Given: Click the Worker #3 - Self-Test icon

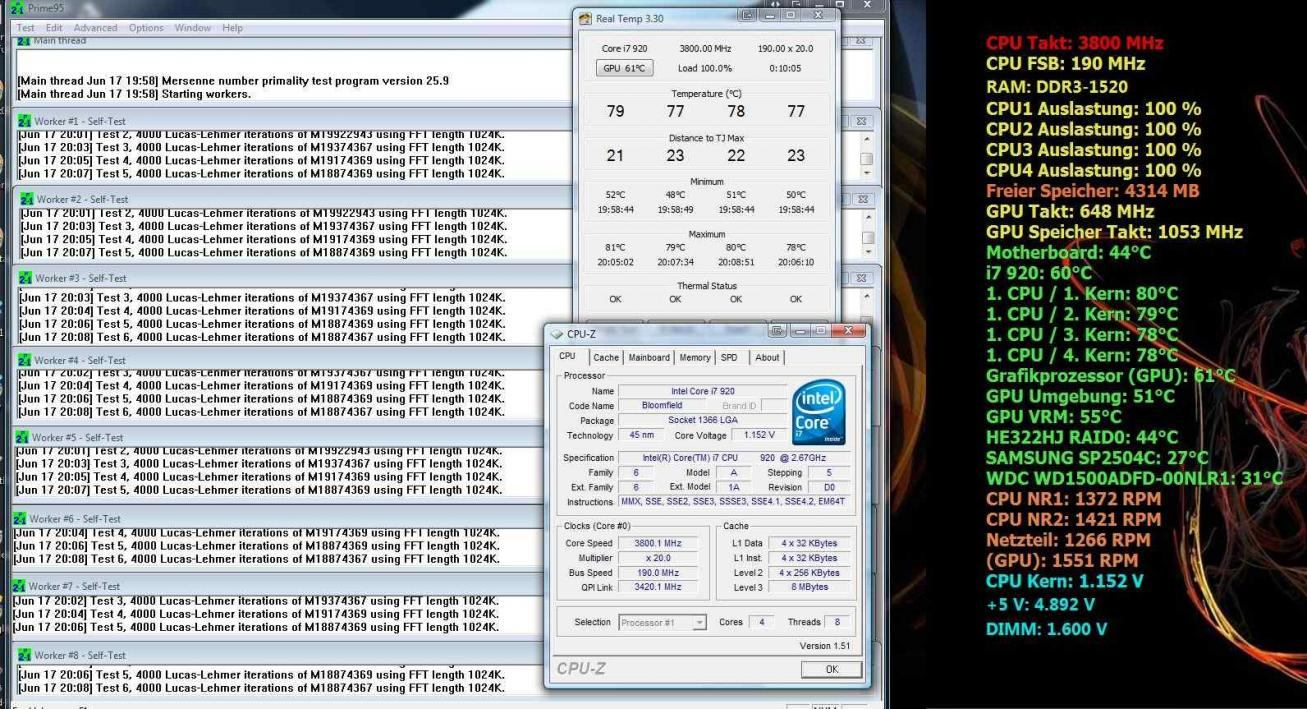Looking at the screenshot, I should click(25, 278).
